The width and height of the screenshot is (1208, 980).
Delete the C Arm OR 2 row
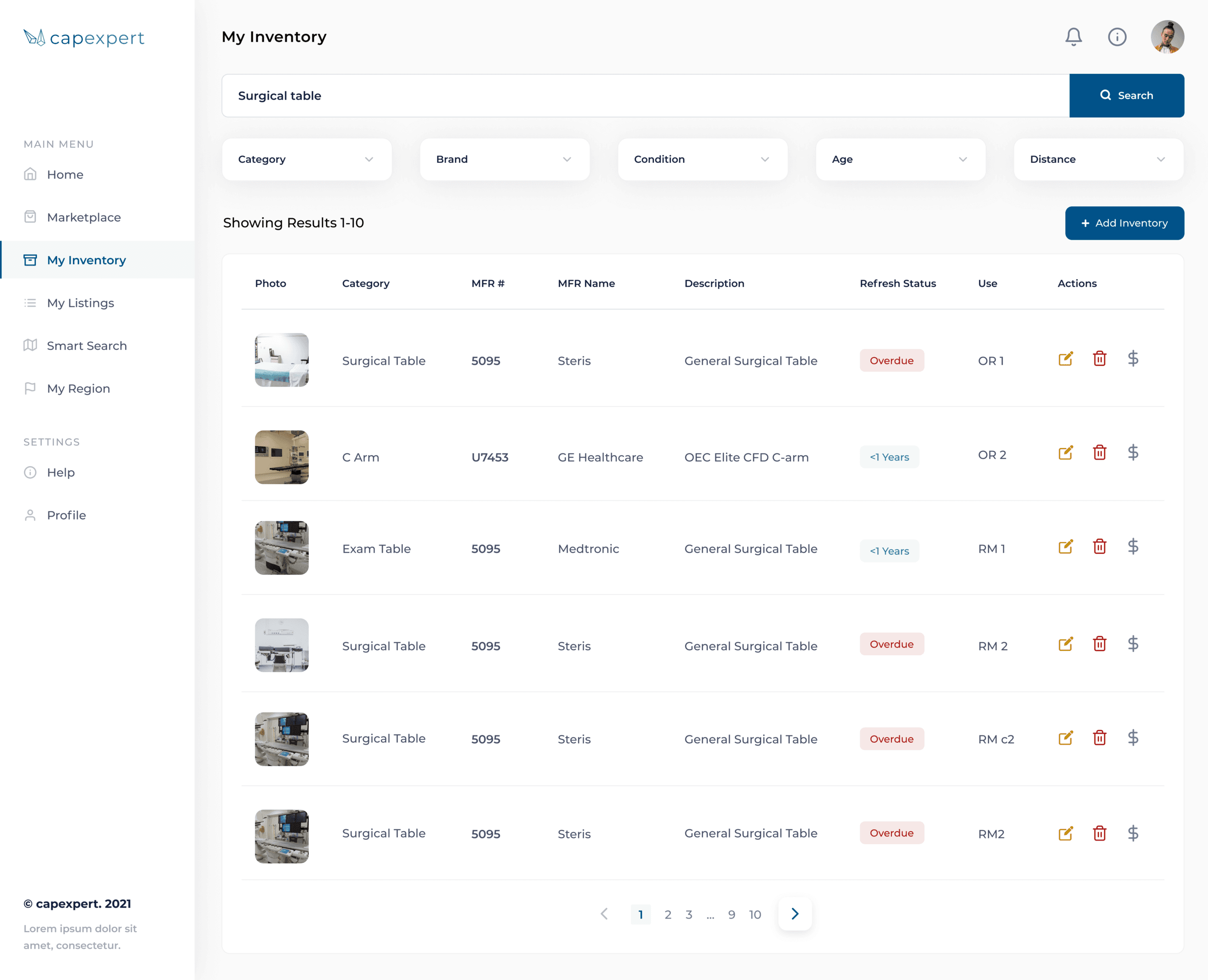point(1099,453)
